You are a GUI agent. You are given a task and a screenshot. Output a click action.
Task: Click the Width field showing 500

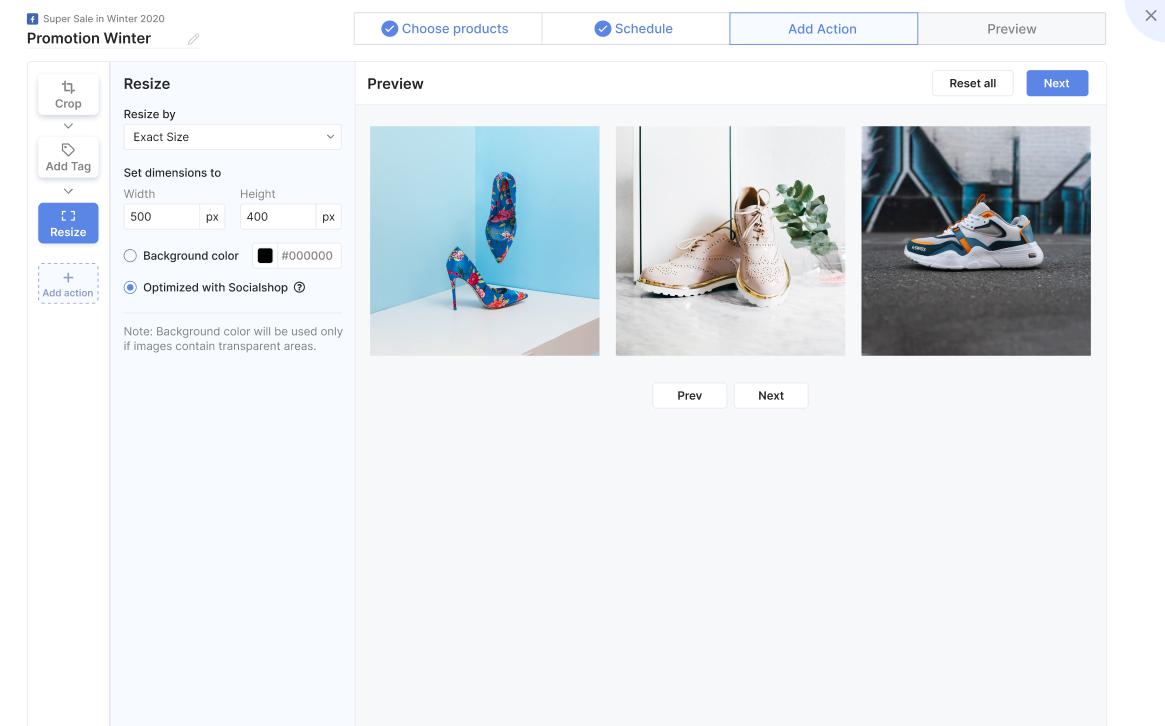(161, 217)
